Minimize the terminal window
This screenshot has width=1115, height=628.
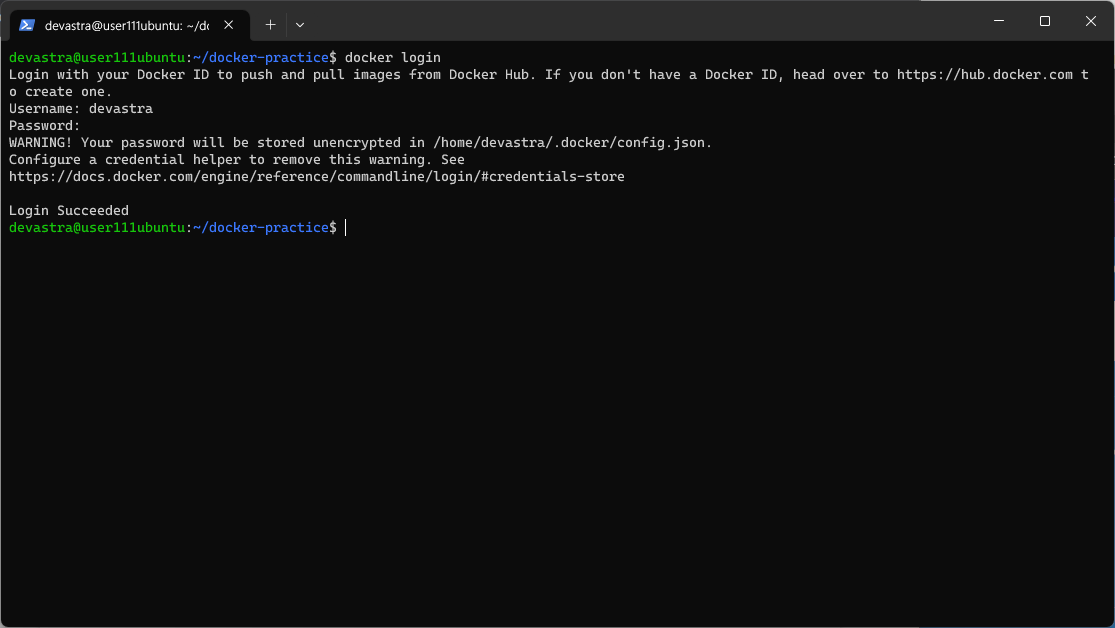(x=998, y=21)
